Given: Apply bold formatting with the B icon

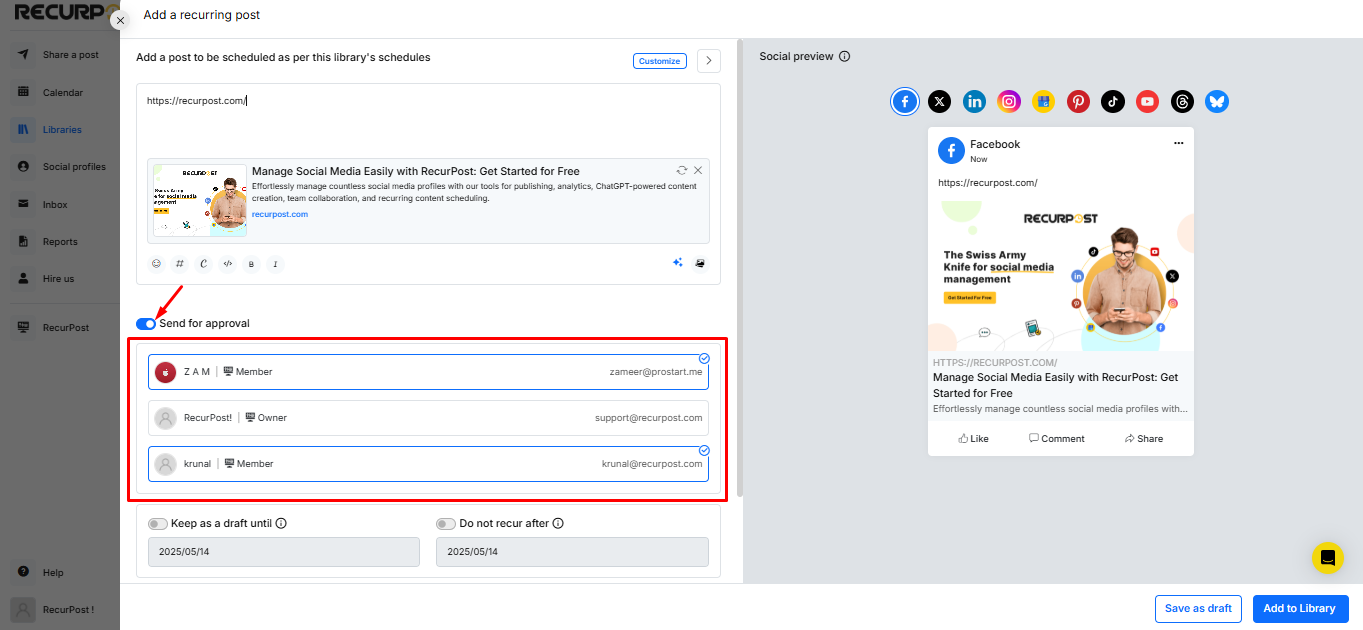Looking at the screenshot, I should coord(251,264).
